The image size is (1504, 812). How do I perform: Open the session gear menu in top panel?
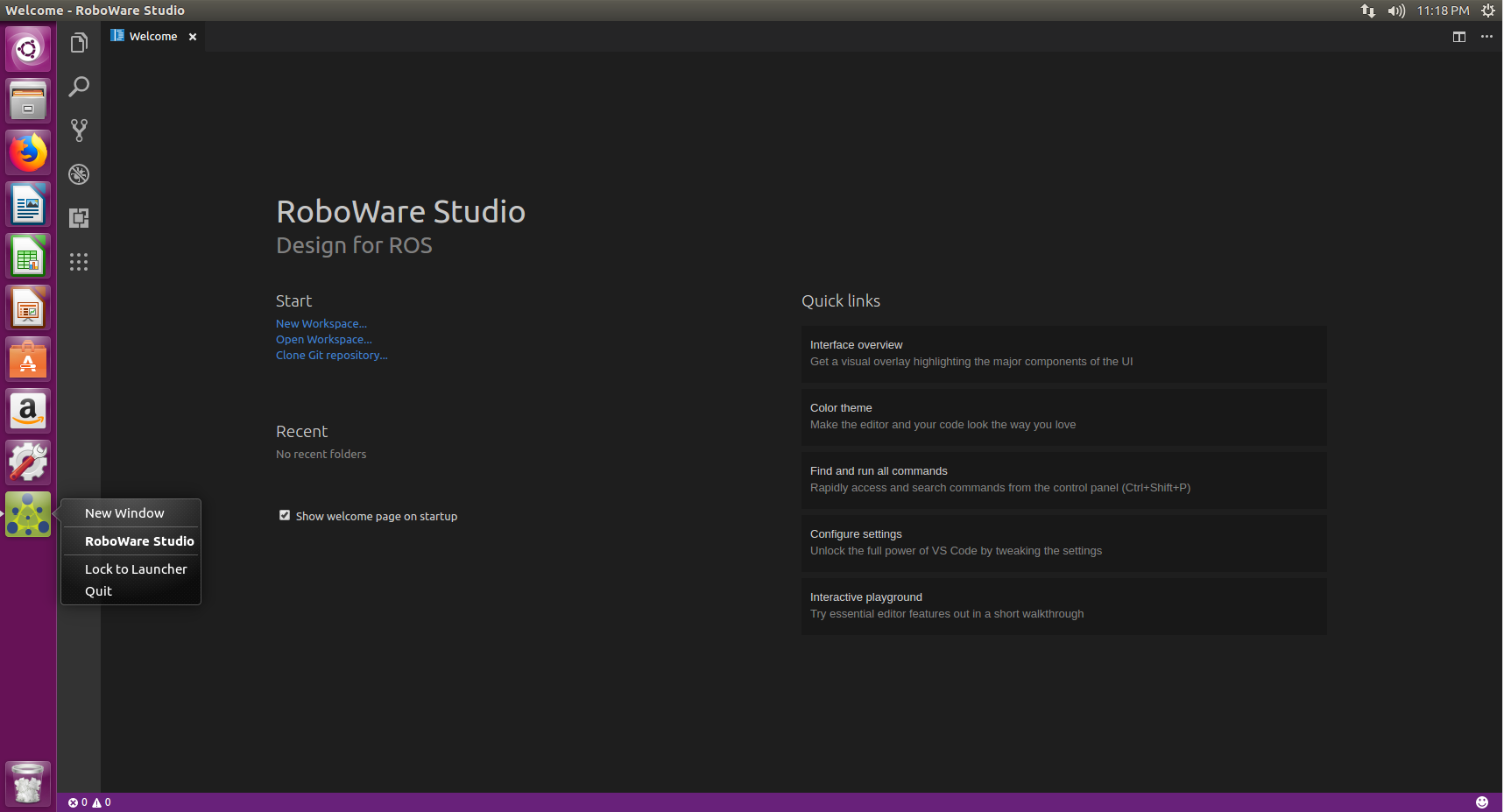pyautogui.click(x=1488, y=11)
